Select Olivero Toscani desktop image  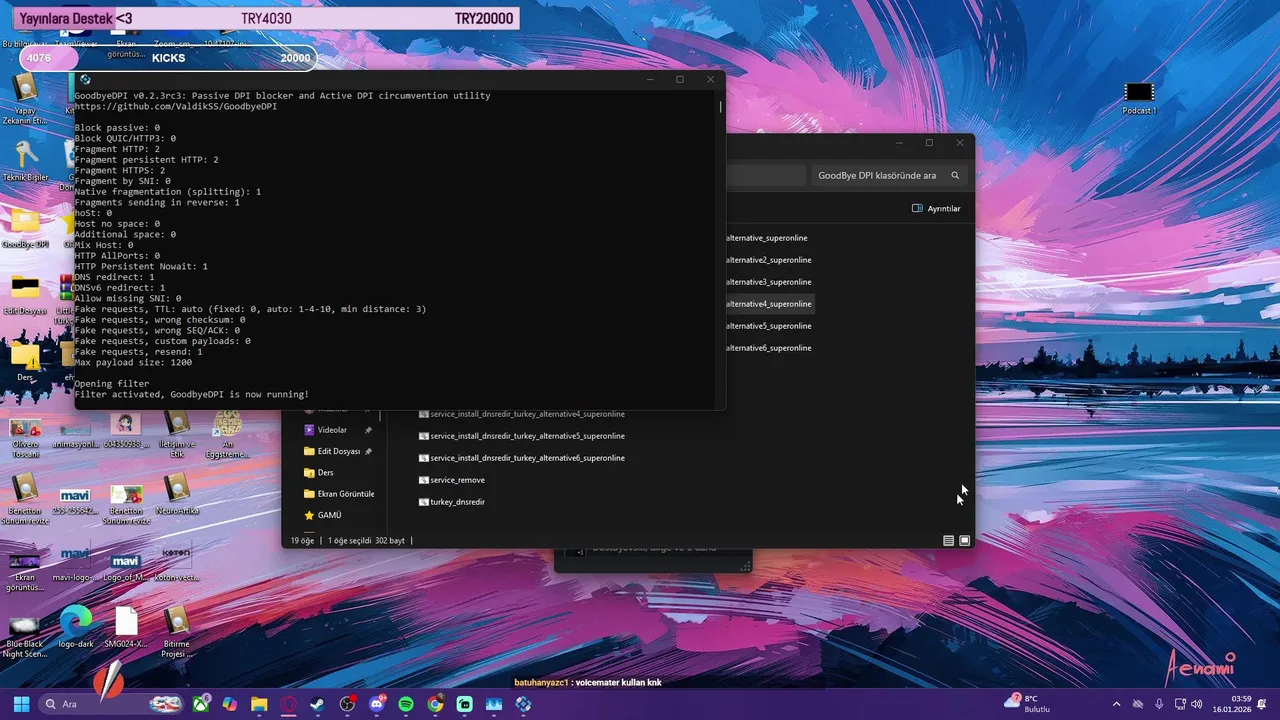click(25, 436)
